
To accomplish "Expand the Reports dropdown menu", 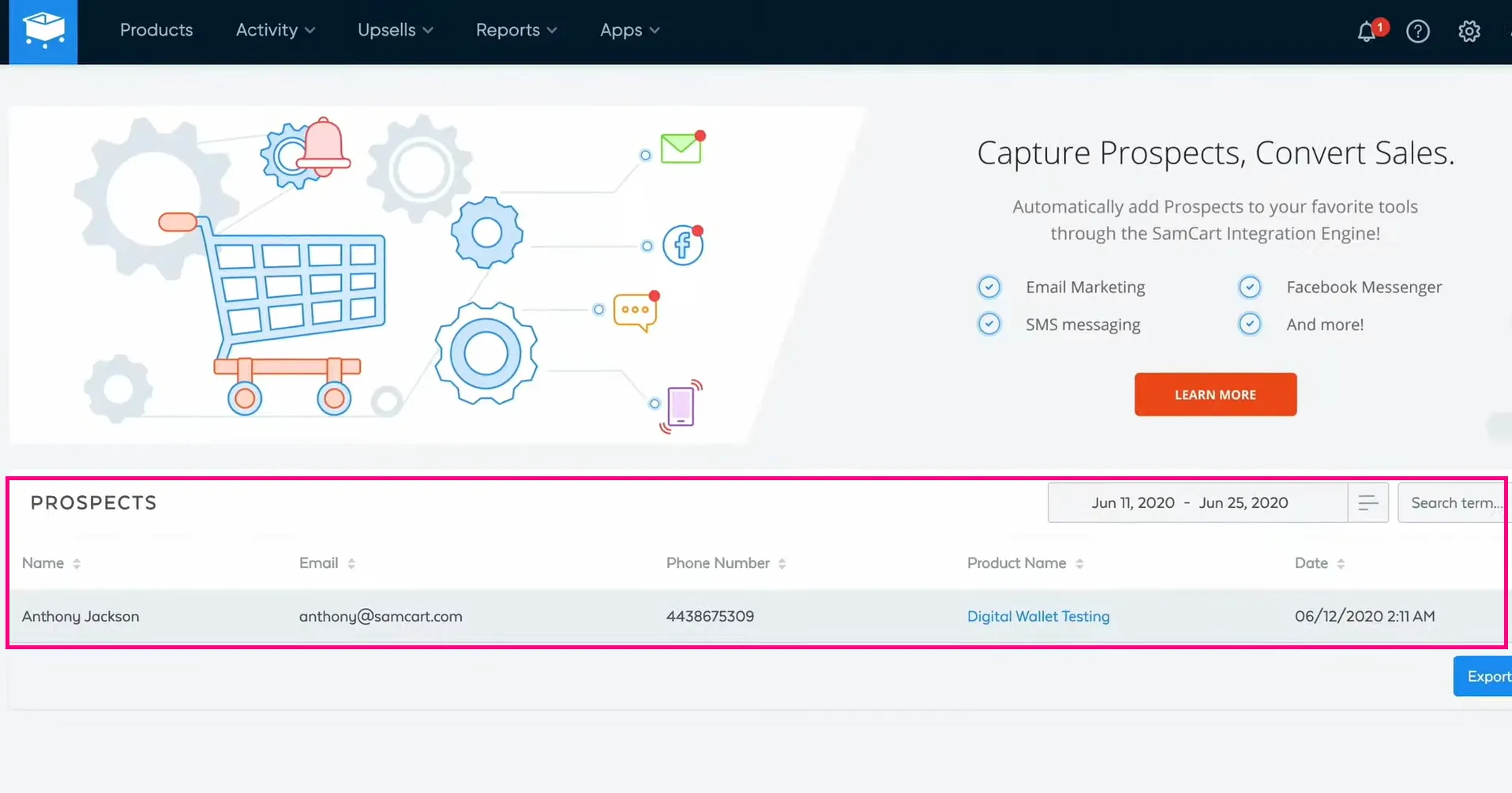I will 516,30.
